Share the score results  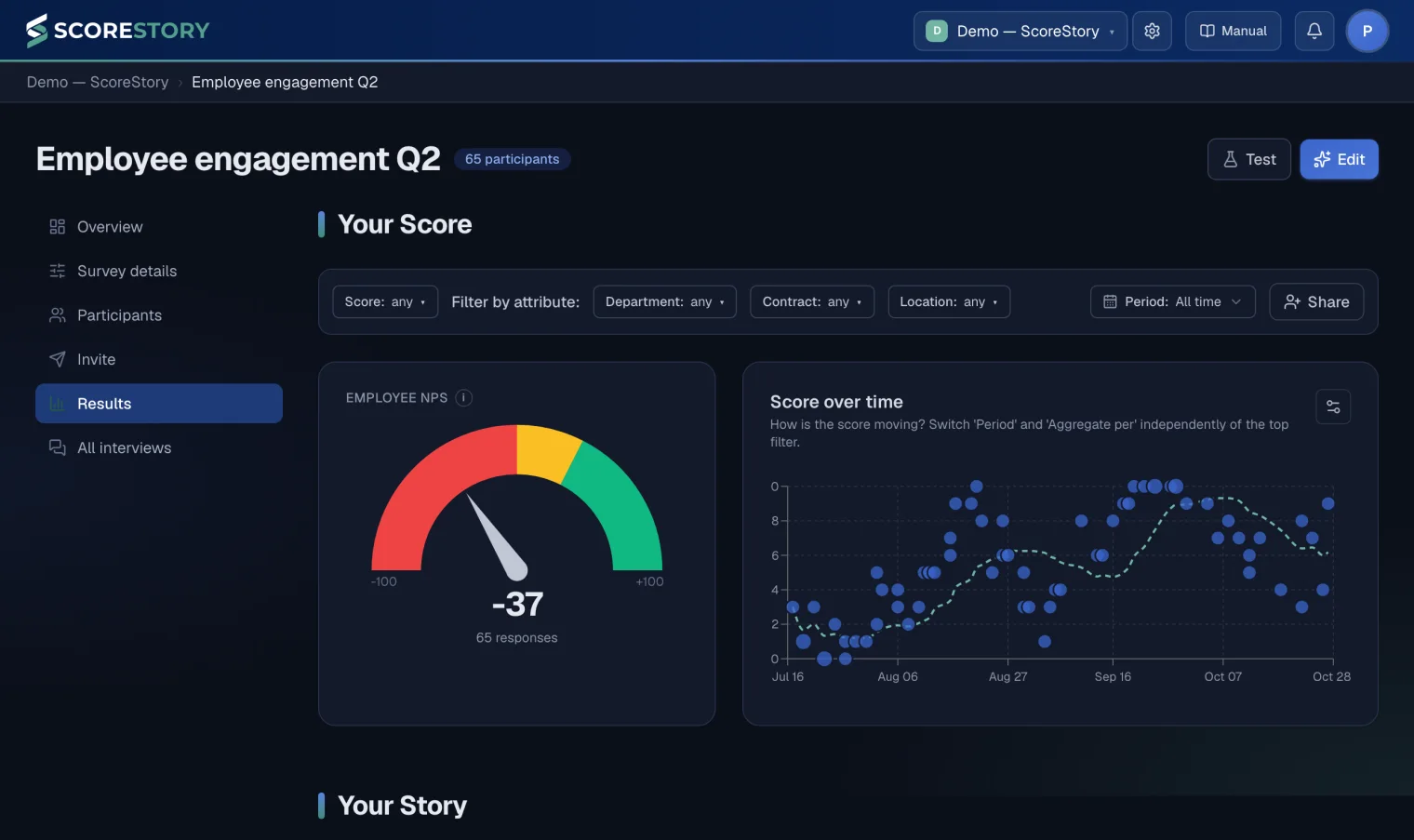point(1316,301)
